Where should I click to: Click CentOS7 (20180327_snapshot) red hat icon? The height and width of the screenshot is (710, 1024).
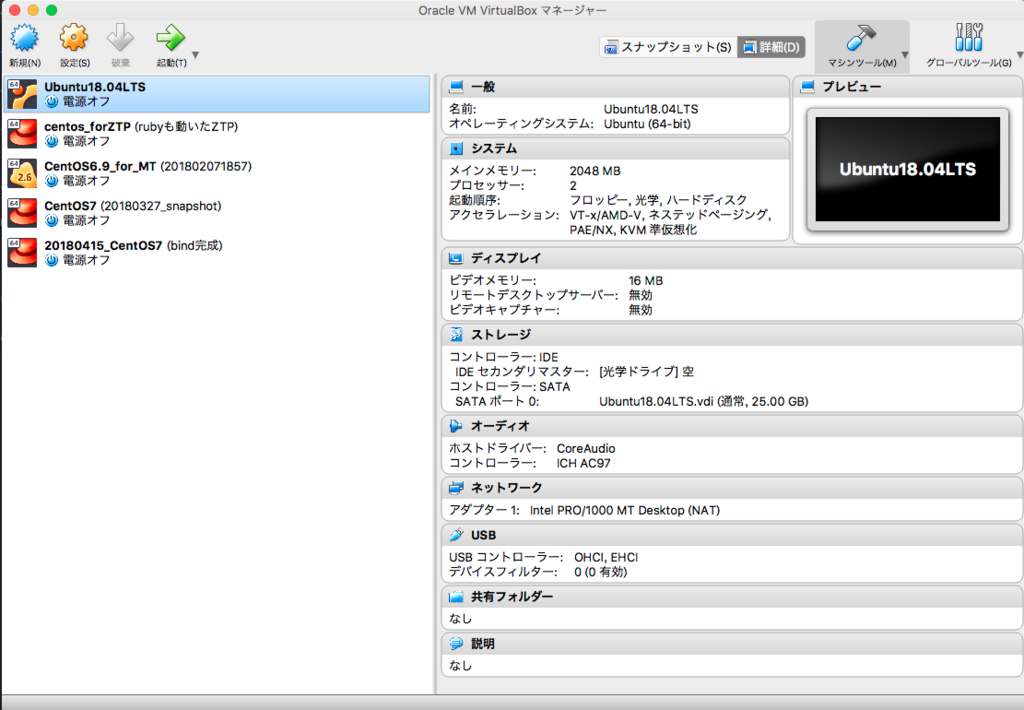(22, 213)
